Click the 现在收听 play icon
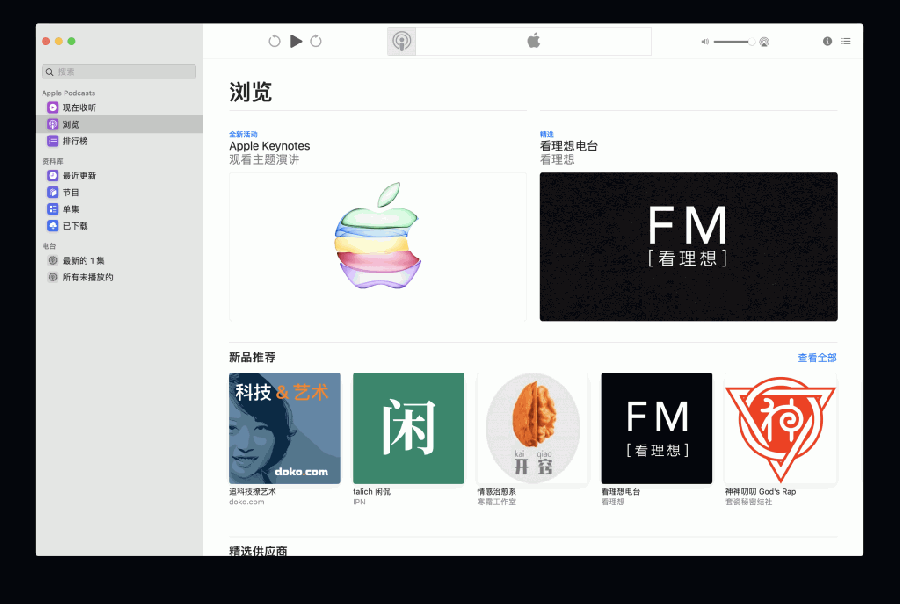900x604 pixels. (52, 107)
